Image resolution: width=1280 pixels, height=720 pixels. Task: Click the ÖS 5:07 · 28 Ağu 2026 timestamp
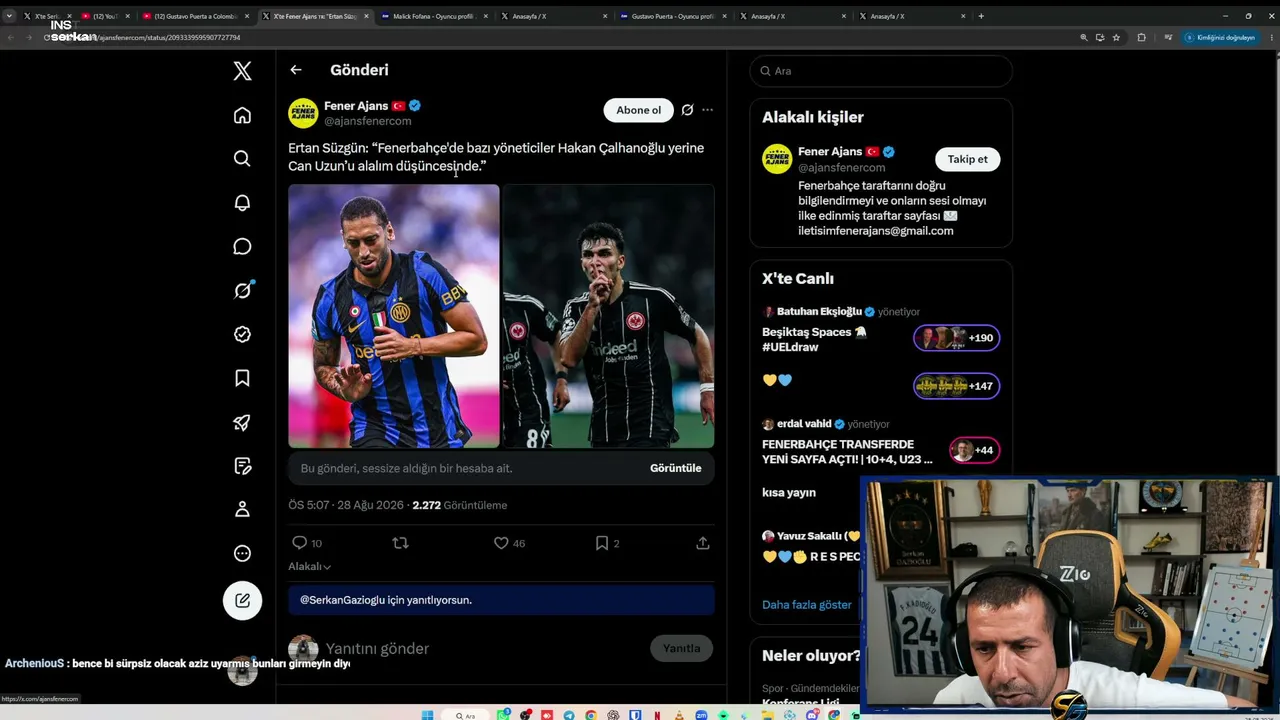pos(346,505)
